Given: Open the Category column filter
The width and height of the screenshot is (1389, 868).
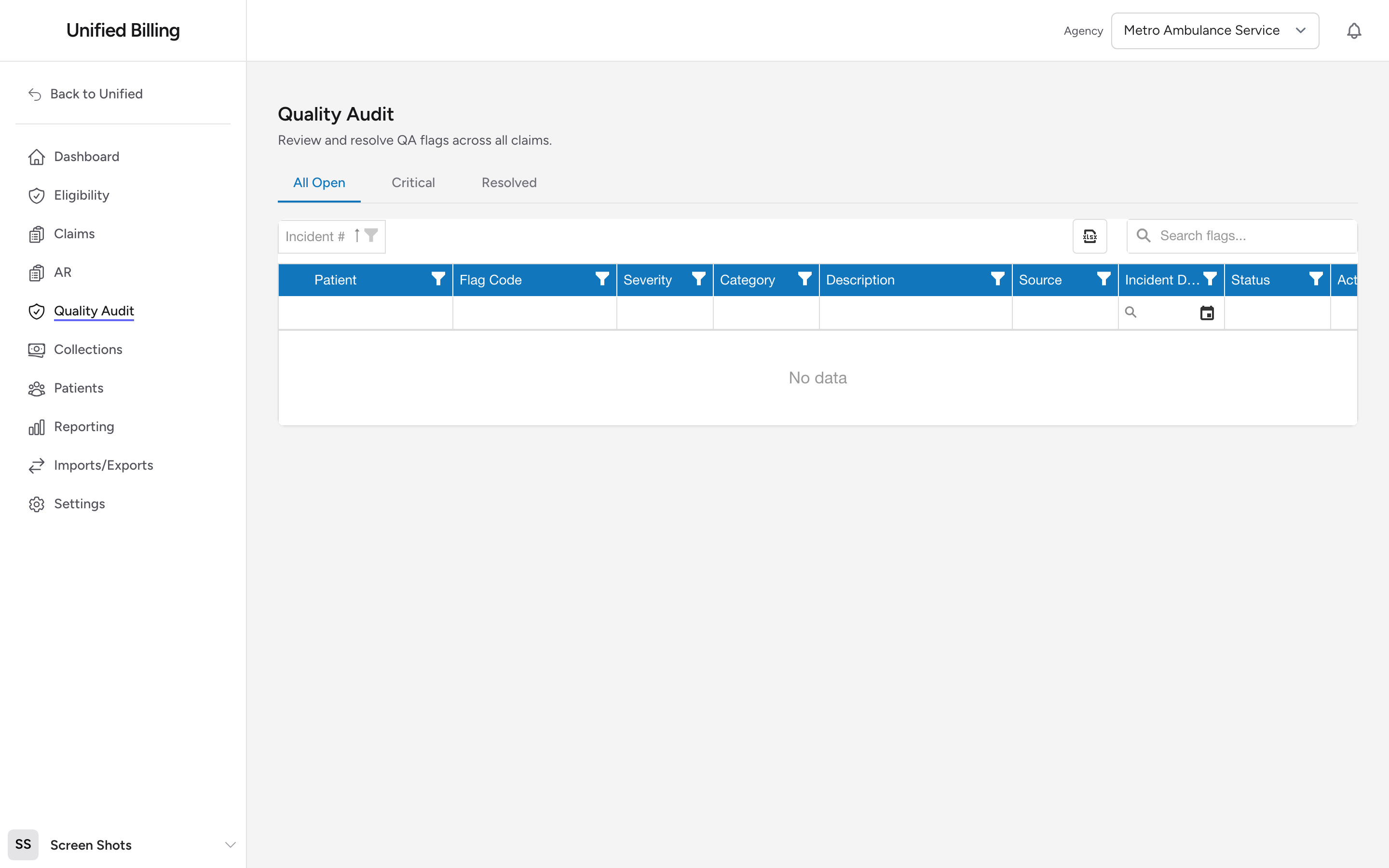Looking at the screenshot, I should [804, 279].
